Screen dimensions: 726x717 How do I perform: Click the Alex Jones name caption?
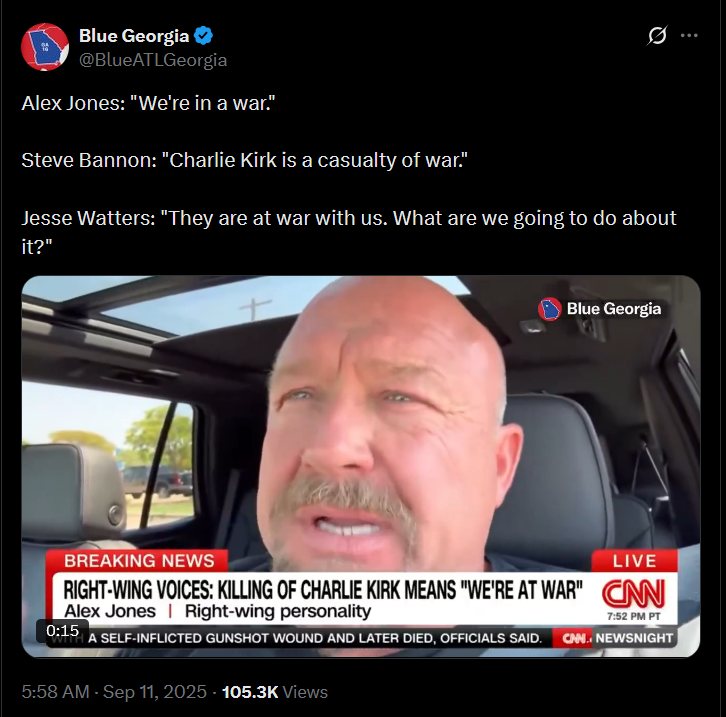pyautogui.click(x=110, y=611)
